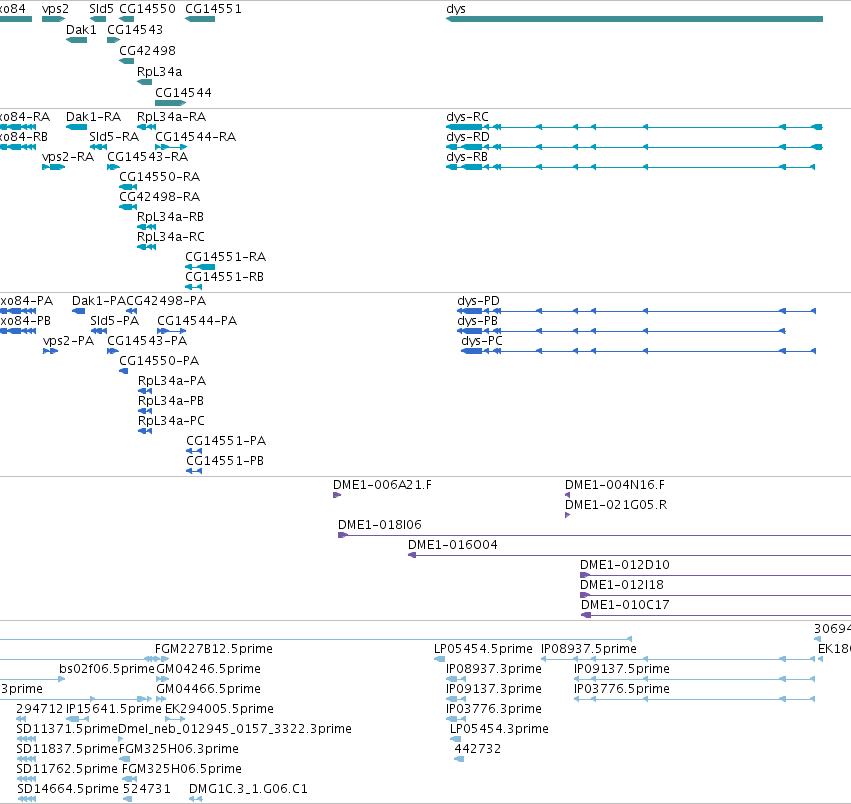The image size is (851, 804).
Task: Select the dys-PB protein label
Action: (x=478, y=321)
